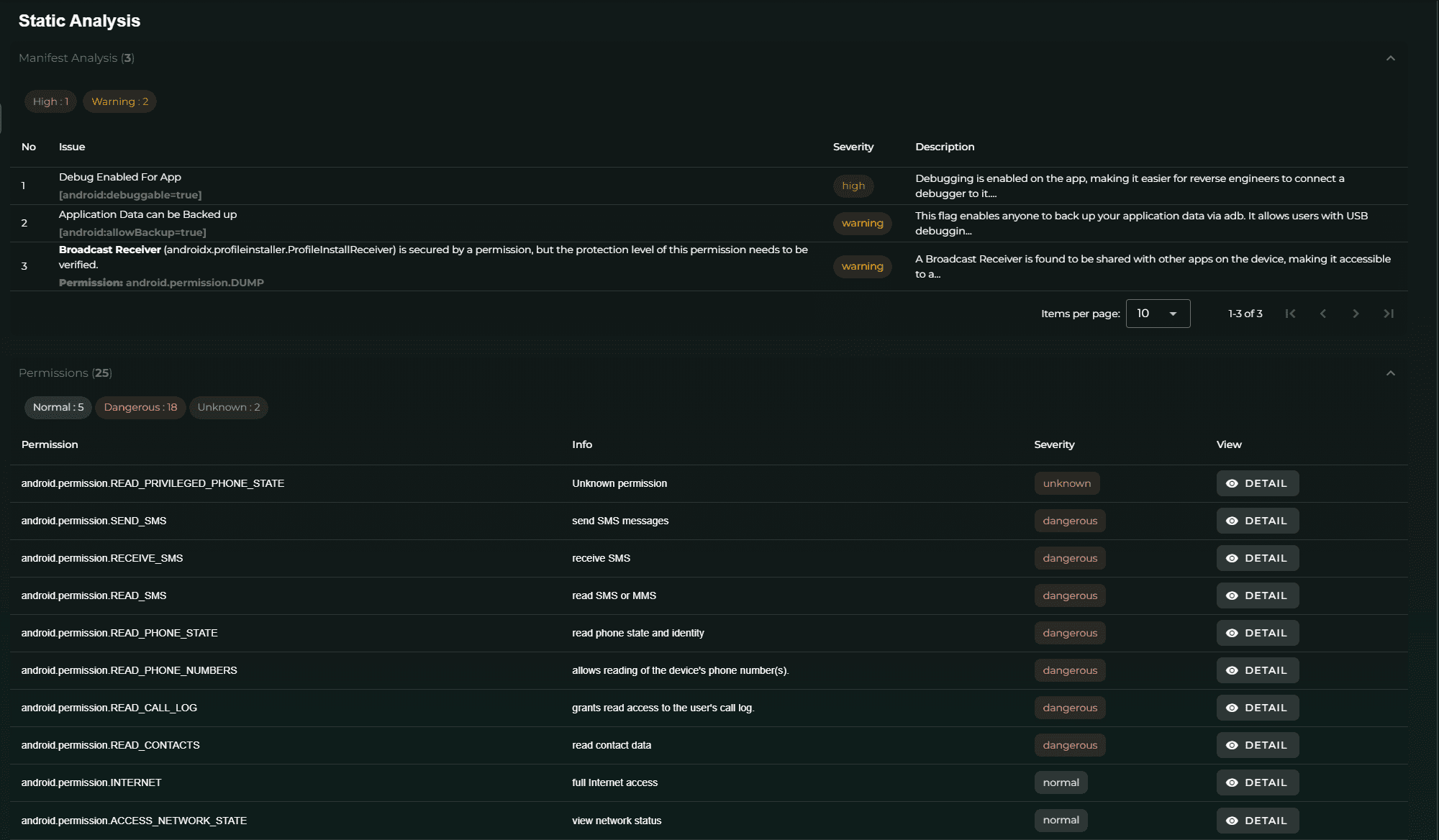Viewport: 1439px width, 840px height.
Task: Click warning badge for allowBackup issue
Action: coord(862,223)
